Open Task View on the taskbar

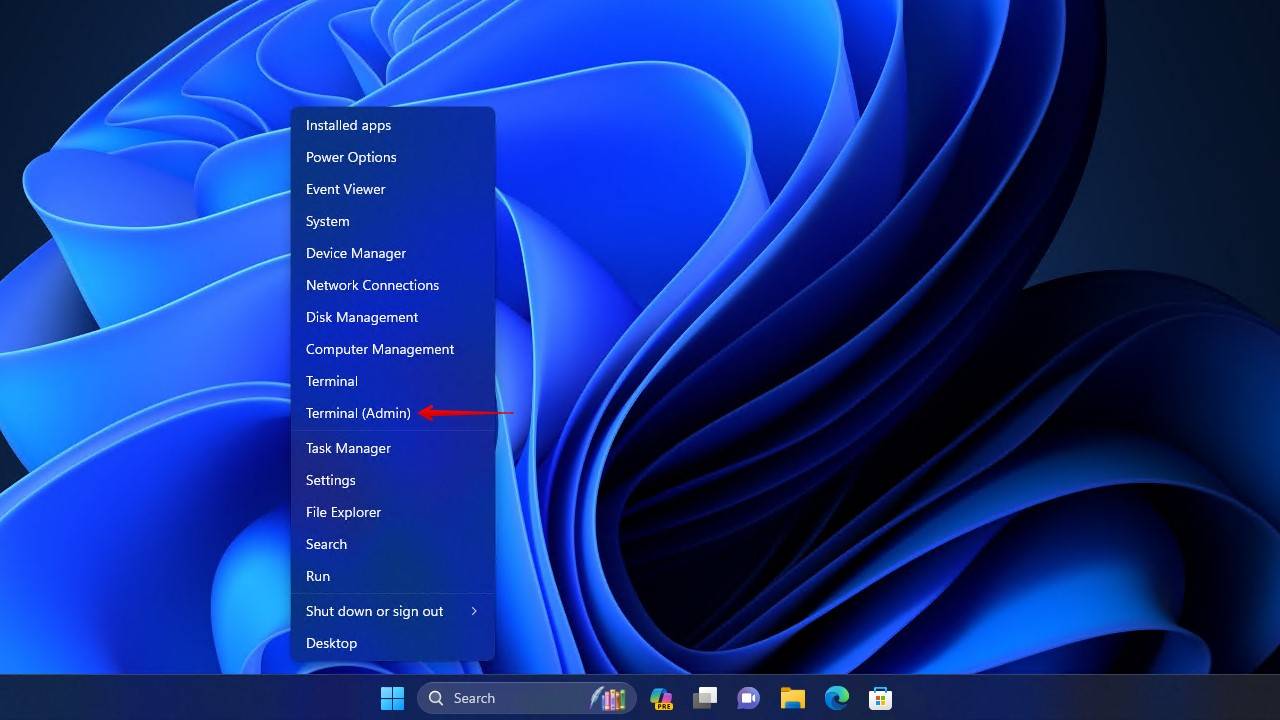(x=706, y=698)
